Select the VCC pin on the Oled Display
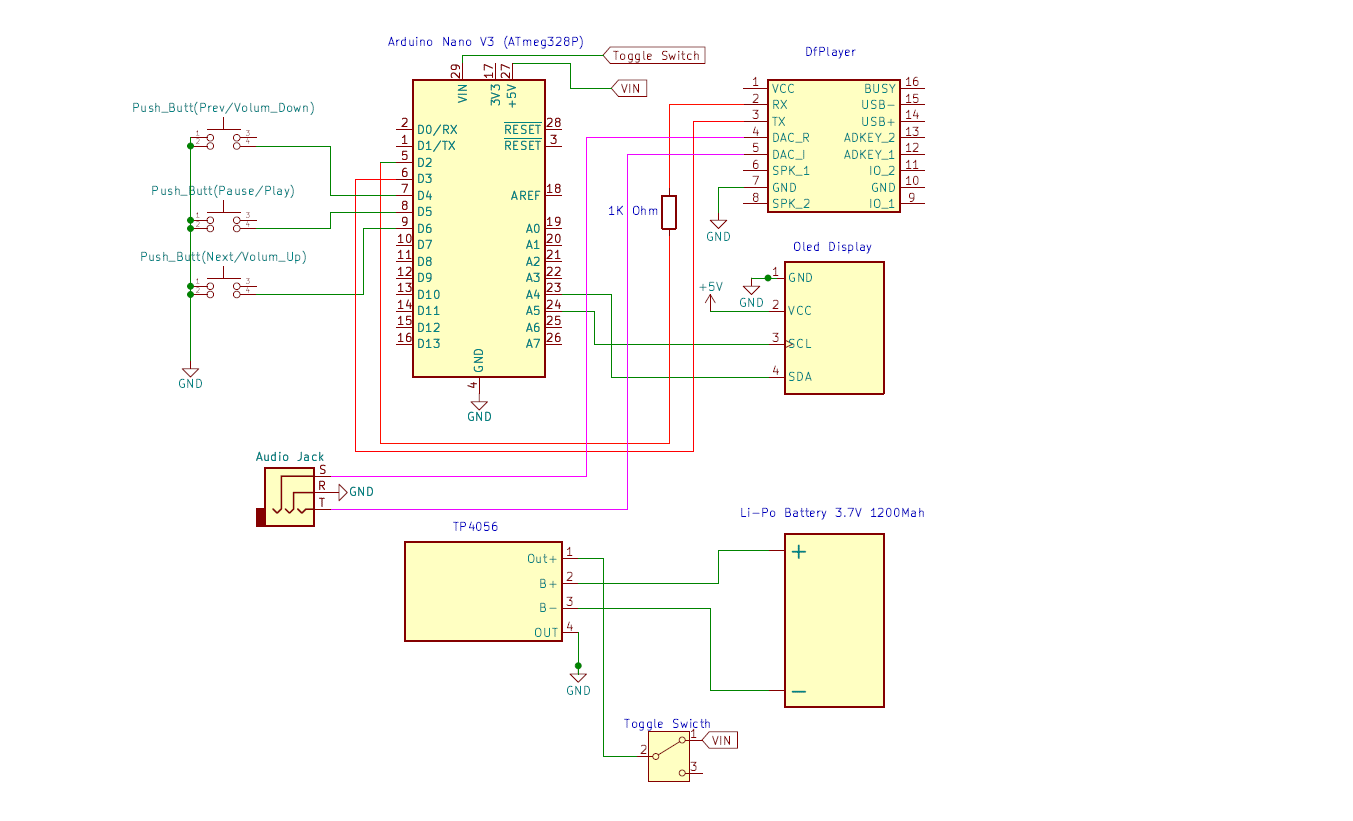 800,311
